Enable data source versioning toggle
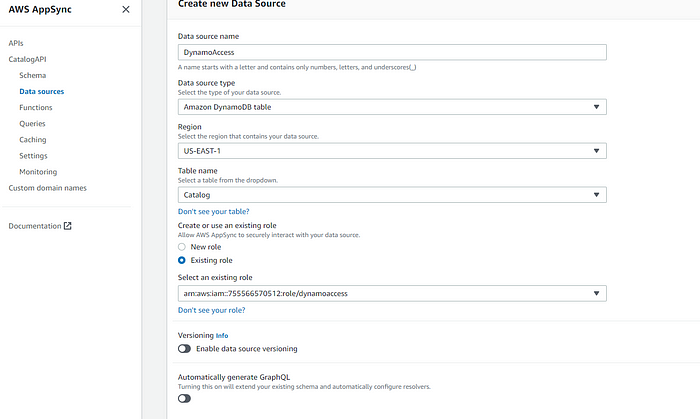The width and height of the screenshot is (700, 419). tap(184, 349)
